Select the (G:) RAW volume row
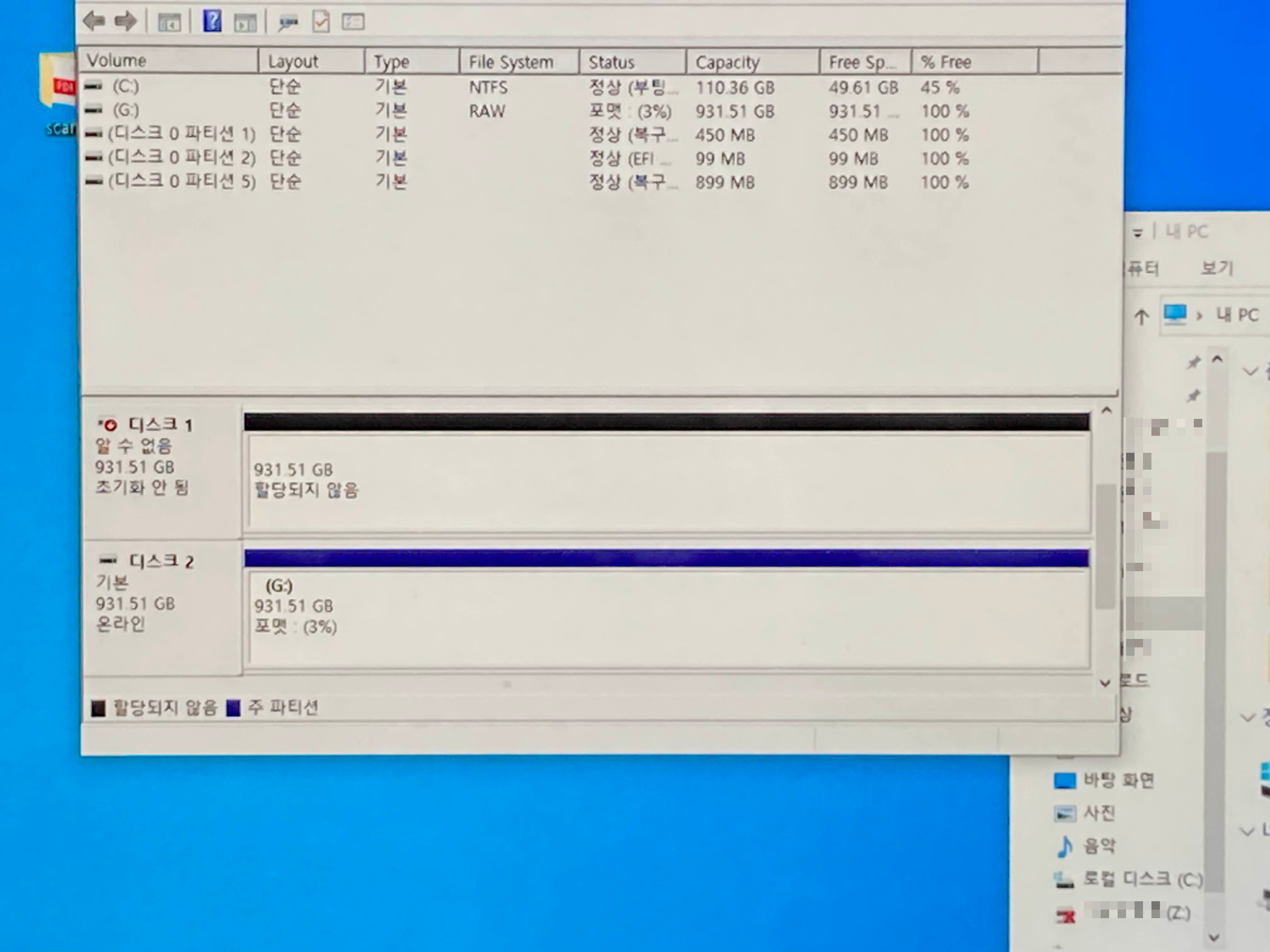The image size is (1270, 952). point(126,110)
